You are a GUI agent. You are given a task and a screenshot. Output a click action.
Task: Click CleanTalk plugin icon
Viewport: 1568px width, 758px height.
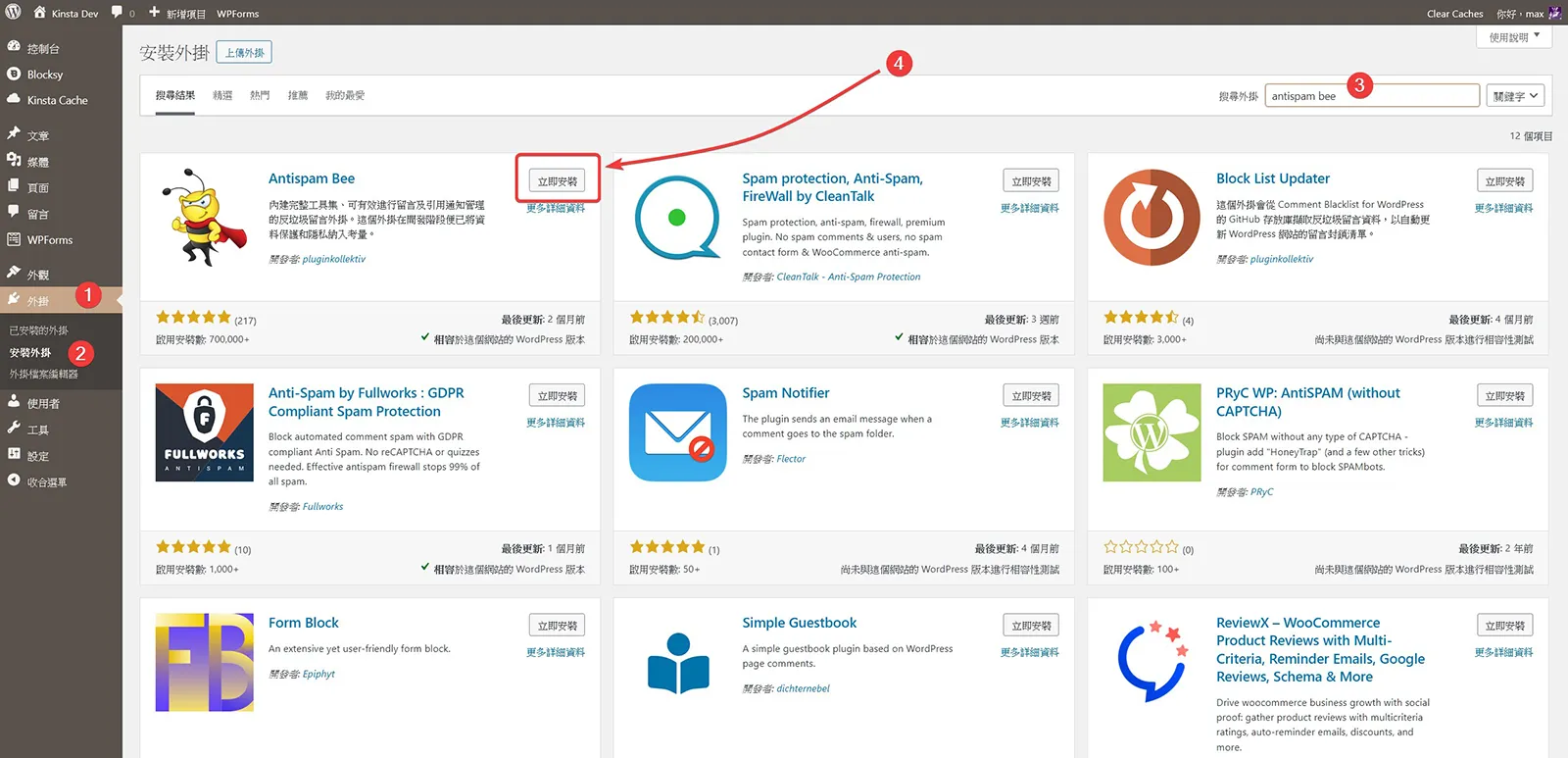point(678,217)
